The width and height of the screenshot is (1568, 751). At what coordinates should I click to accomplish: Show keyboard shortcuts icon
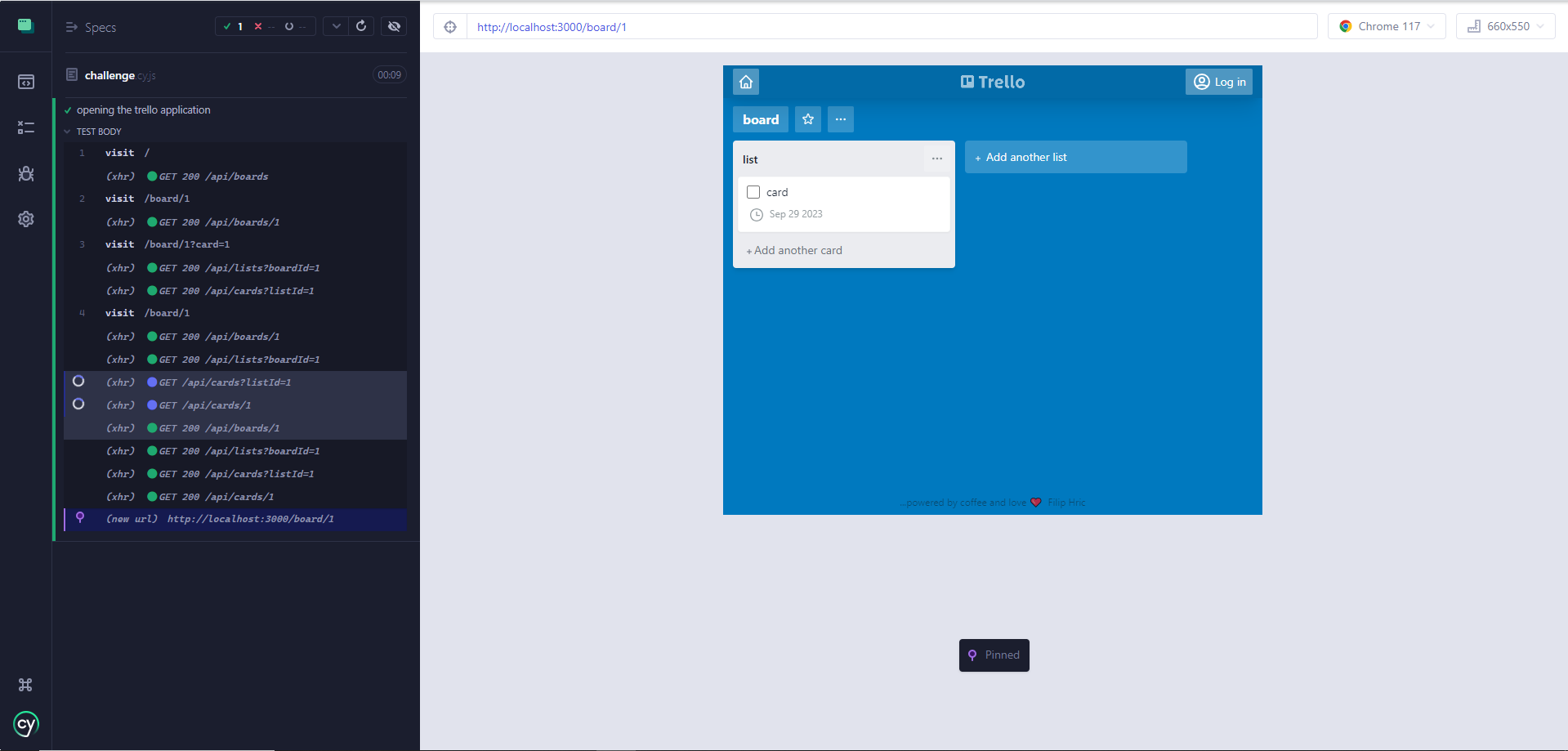click(x=26, y=685)
